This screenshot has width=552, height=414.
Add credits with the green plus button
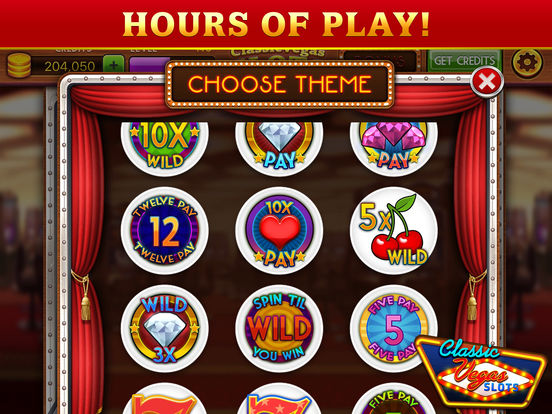(113, 64)
